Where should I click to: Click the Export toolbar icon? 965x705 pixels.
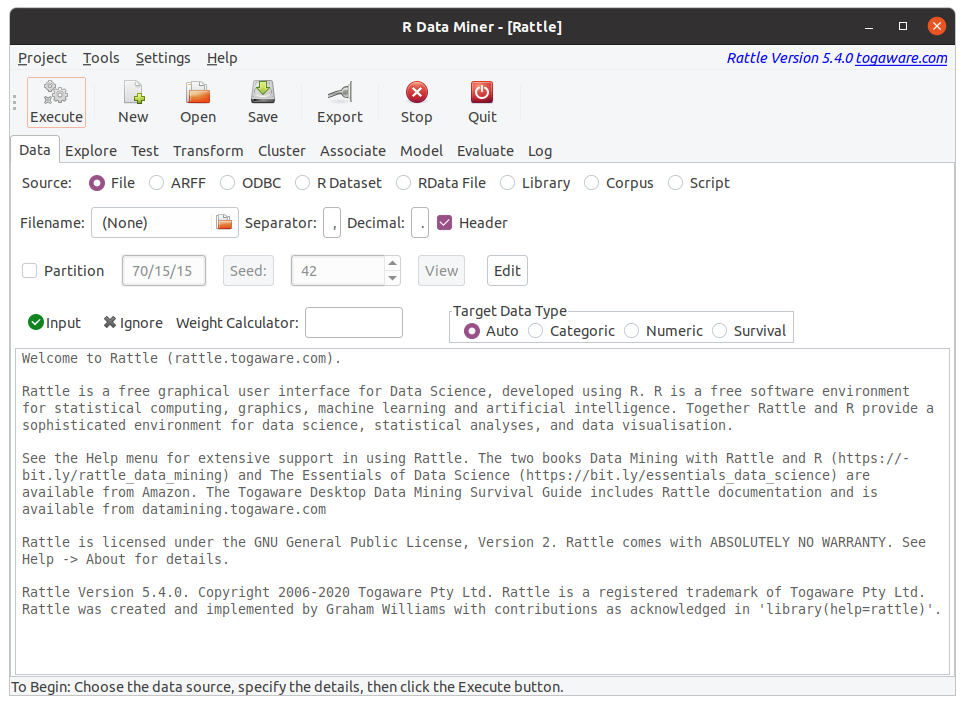(x=340, y=102)
